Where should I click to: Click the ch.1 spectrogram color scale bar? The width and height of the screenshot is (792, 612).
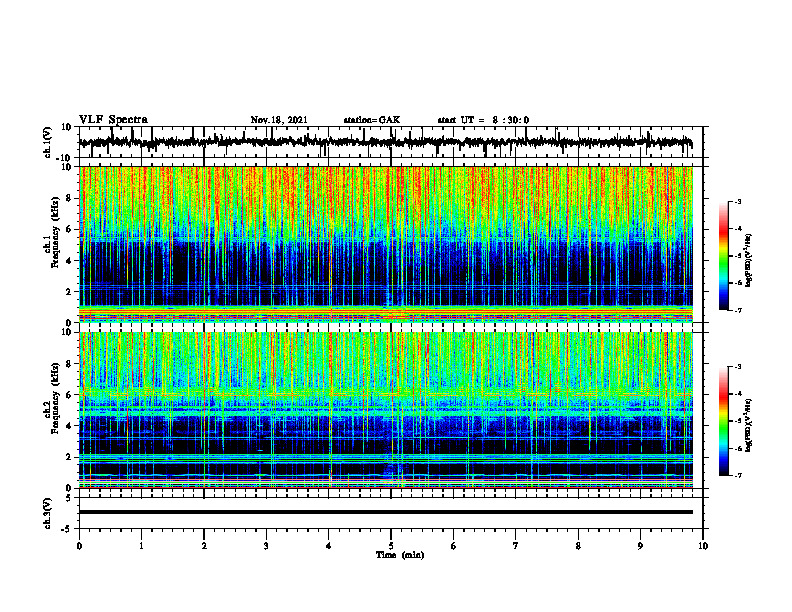(723, 256)
